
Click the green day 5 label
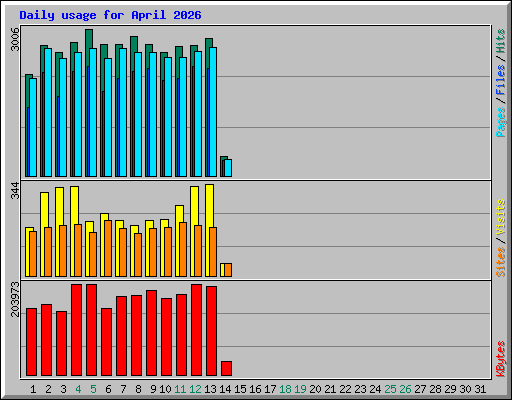click(x=93, y=389)
